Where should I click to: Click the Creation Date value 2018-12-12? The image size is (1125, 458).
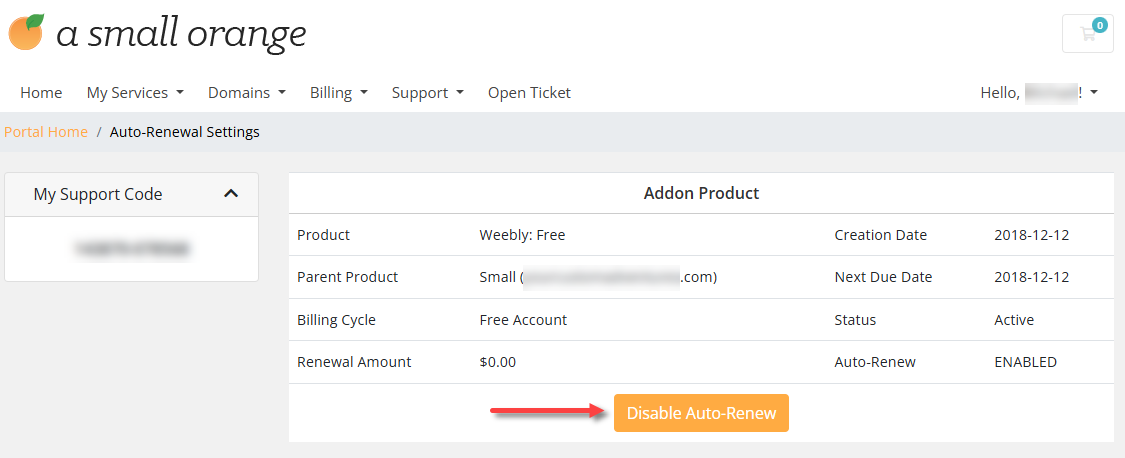click(1032, 235)
